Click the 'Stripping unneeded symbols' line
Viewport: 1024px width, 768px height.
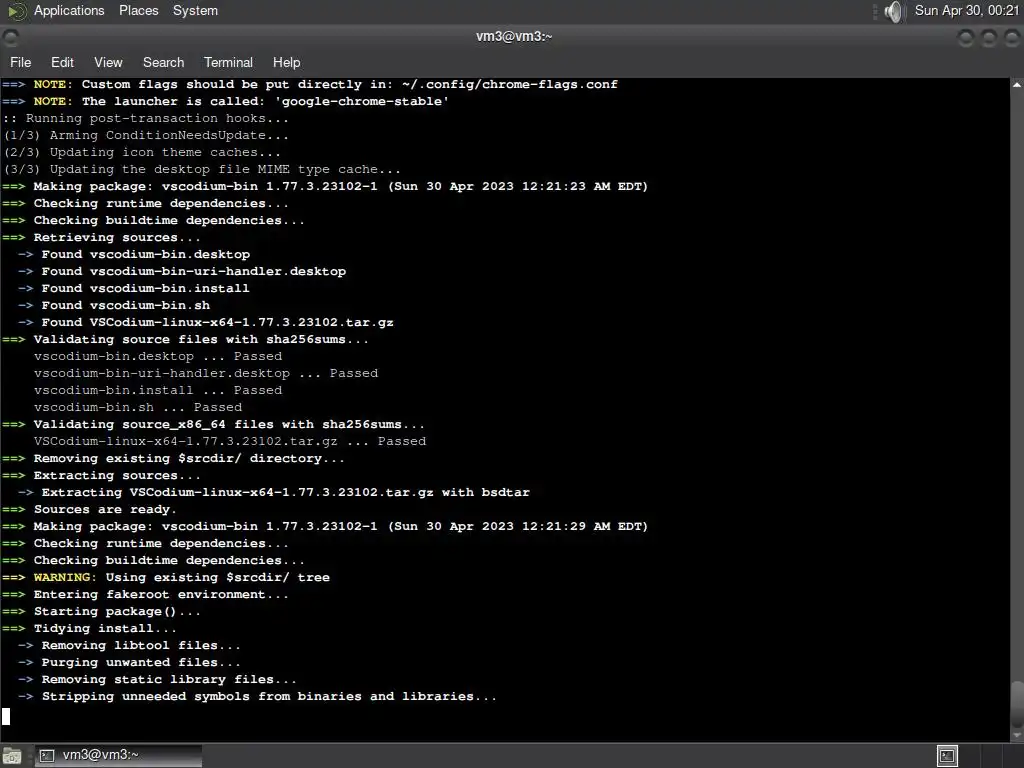pyautogui.click(x=257, y=696)
